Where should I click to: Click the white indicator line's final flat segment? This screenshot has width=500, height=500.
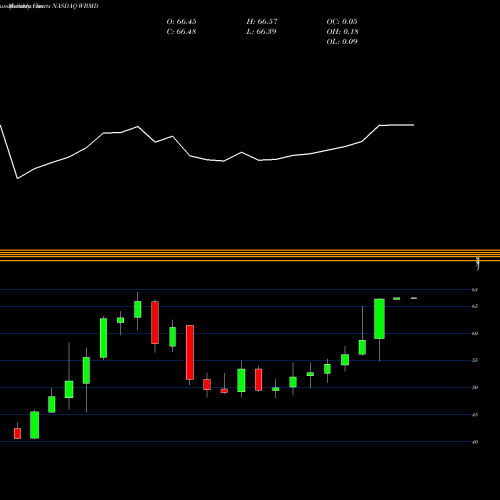pos(397,125)
